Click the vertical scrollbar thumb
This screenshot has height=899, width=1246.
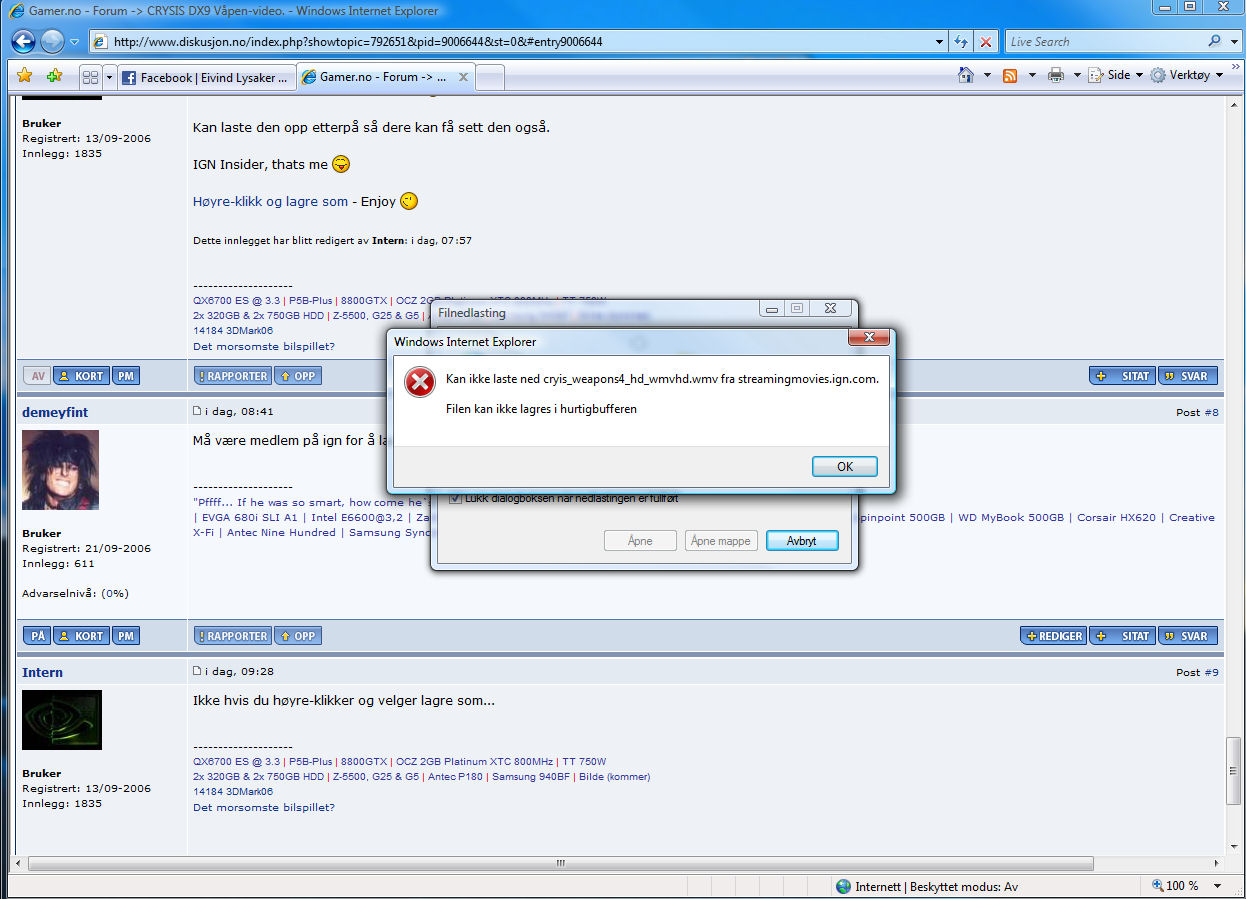tap(1234, 770)
